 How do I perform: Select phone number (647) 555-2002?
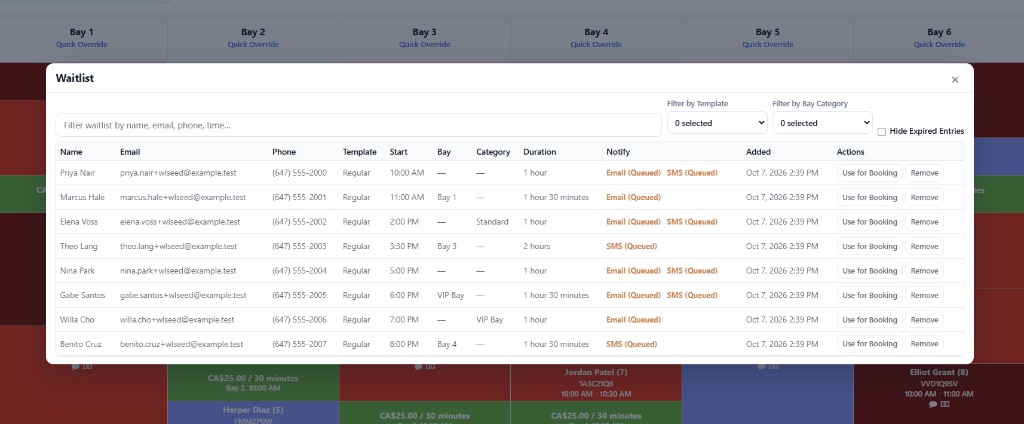click(299, 222)
